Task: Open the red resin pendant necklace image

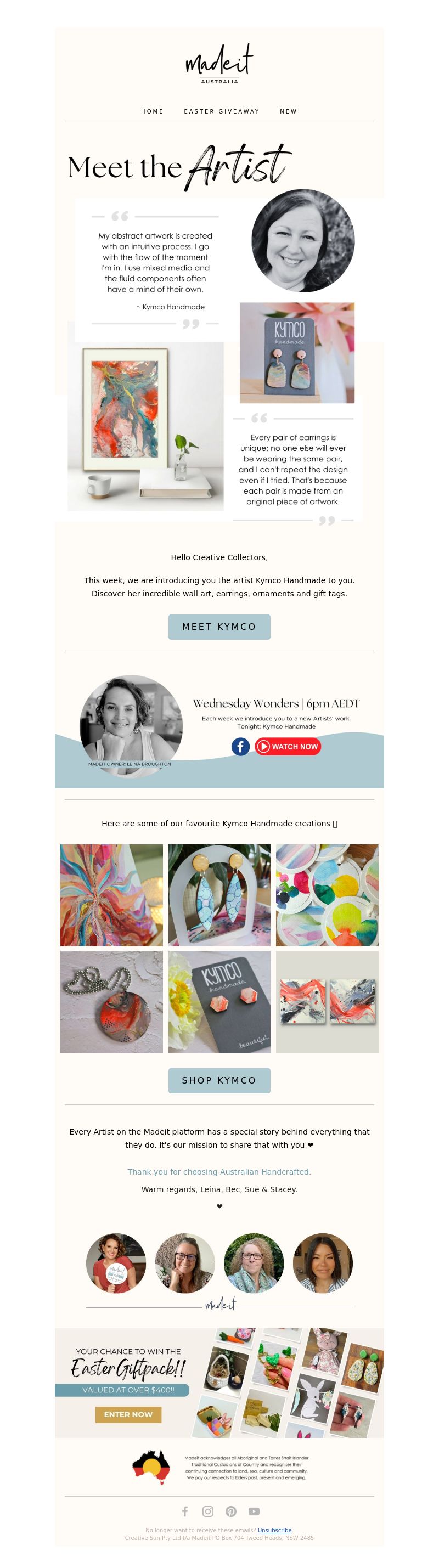Action: click(111, 1002)
